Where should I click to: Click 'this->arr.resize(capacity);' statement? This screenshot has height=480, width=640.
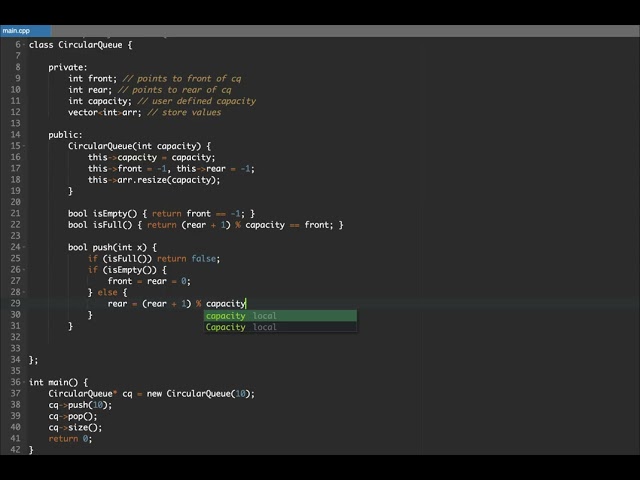pyautogui.click(x=154, y=180)
